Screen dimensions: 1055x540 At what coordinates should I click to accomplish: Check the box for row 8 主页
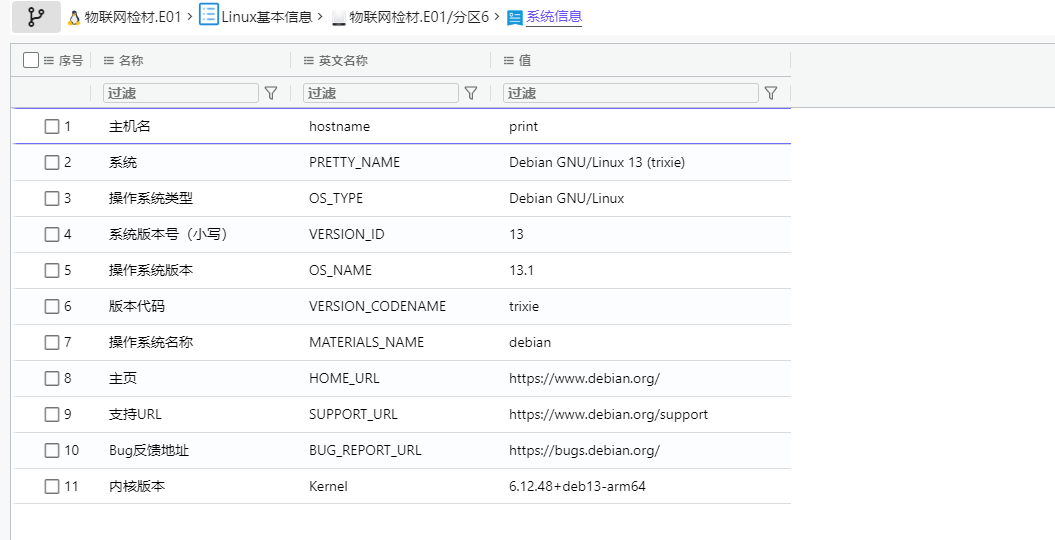click(52, 379)
